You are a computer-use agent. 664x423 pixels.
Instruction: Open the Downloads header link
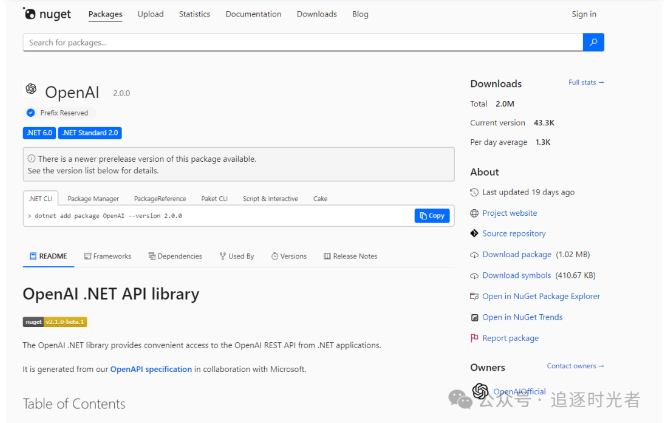coord(317,14)
